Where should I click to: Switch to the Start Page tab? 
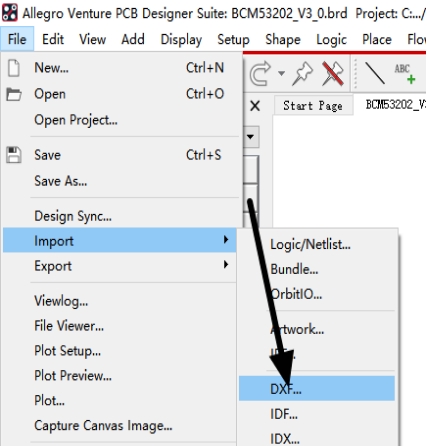tap(313, 106)
